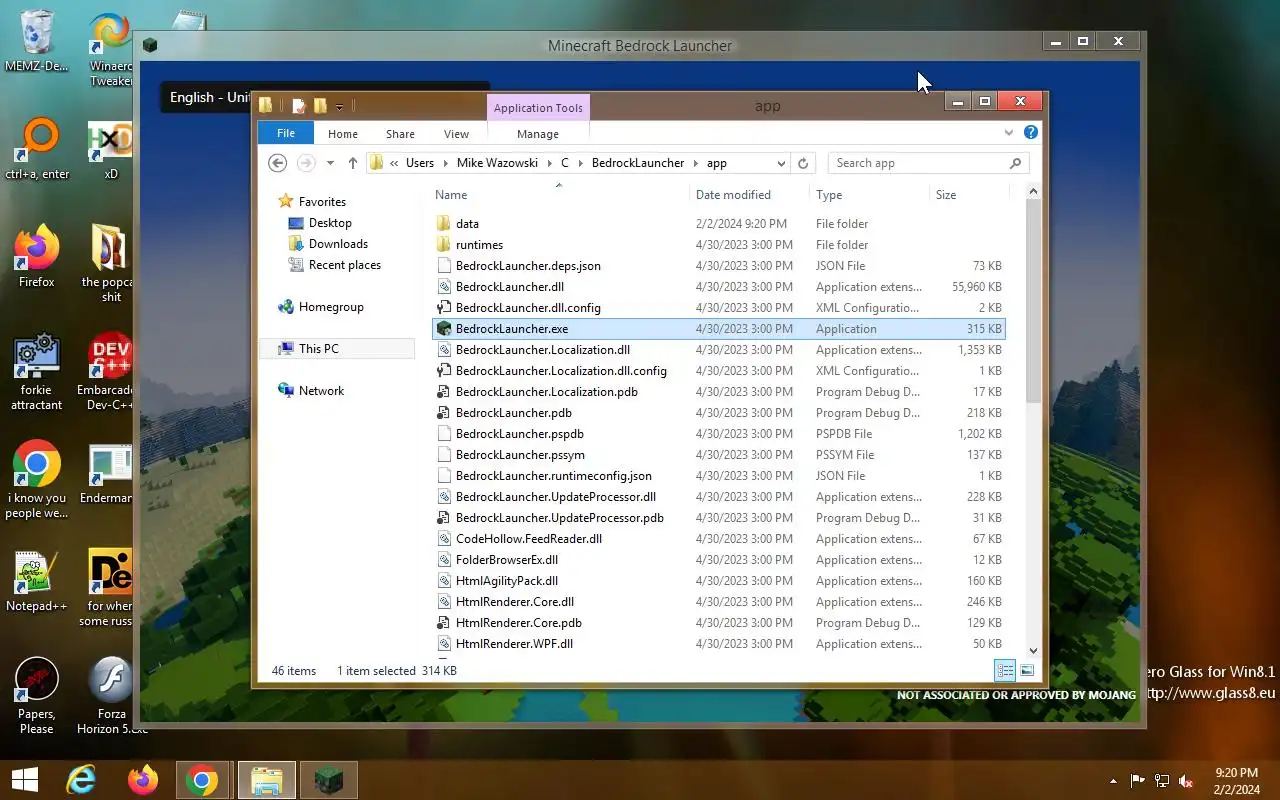Select Desktop under Favorites

[x=330, y=223]
